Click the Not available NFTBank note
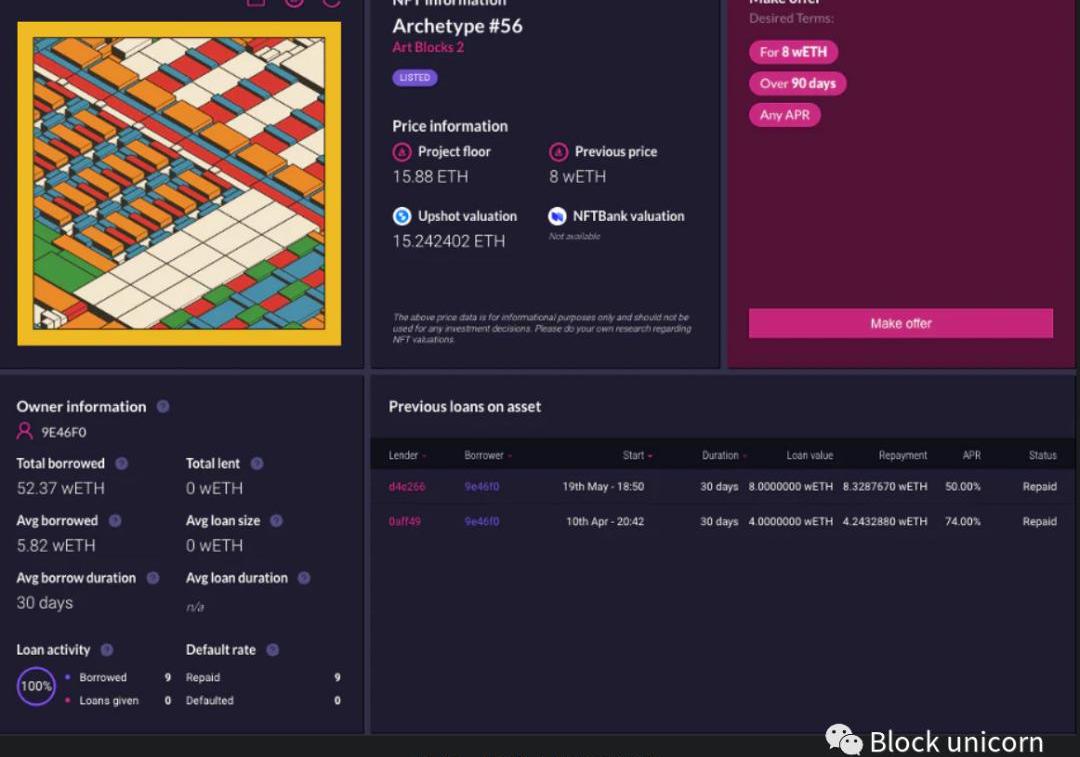The height and width of the screenshot is (757, 1080). [574, 236]
